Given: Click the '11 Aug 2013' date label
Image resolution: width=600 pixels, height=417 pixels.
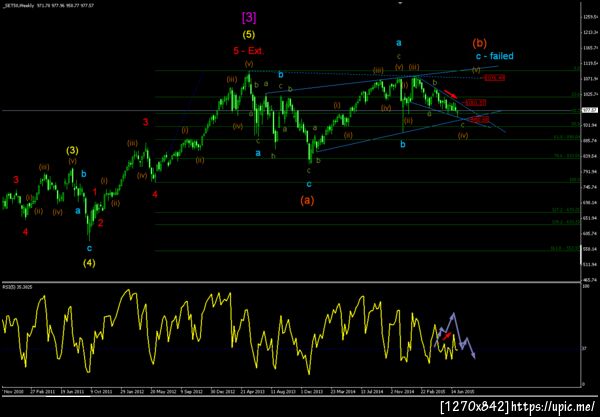Looking at the screenshot, I should 283,392.
